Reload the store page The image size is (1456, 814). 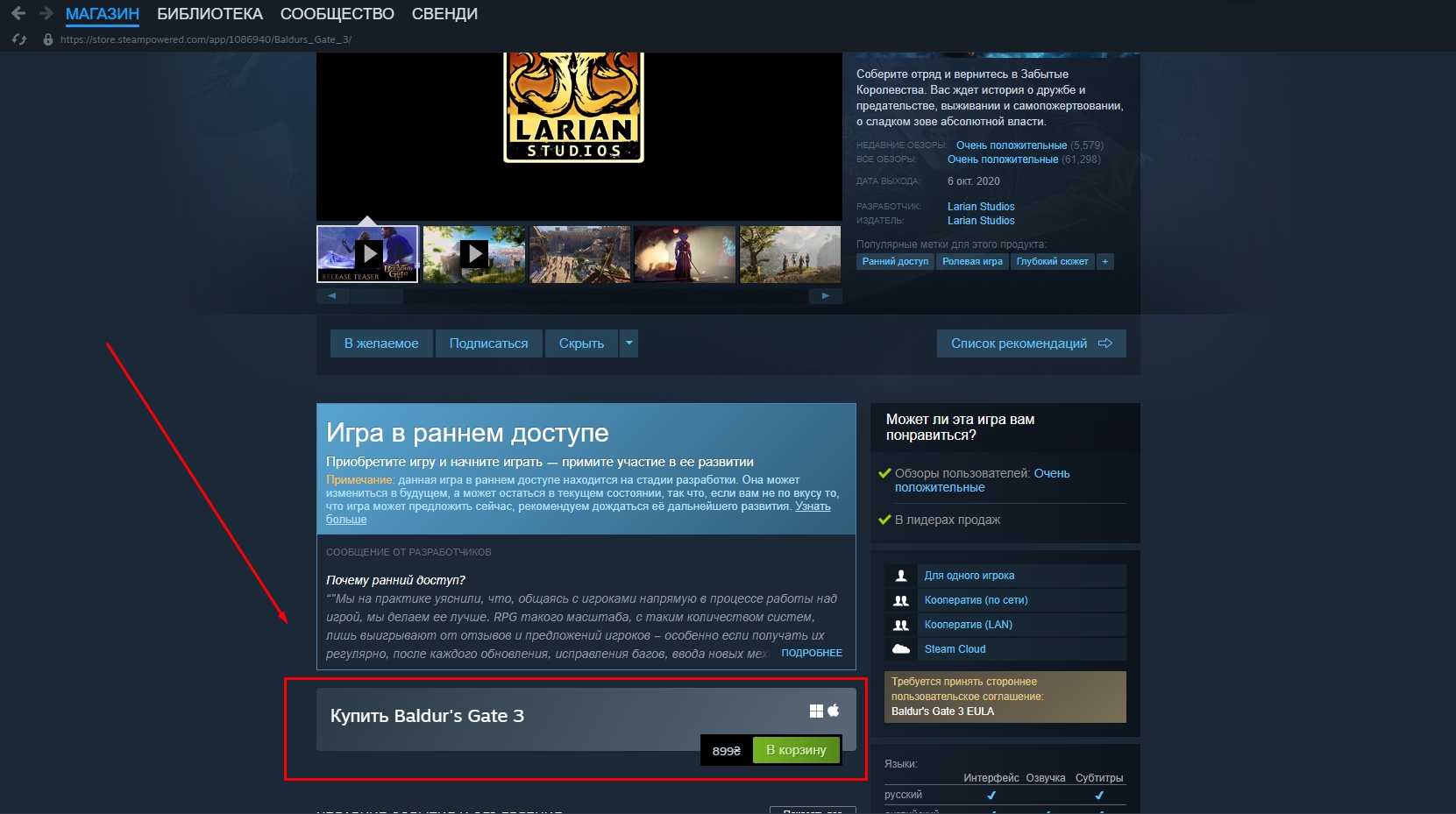click(19, 39)
